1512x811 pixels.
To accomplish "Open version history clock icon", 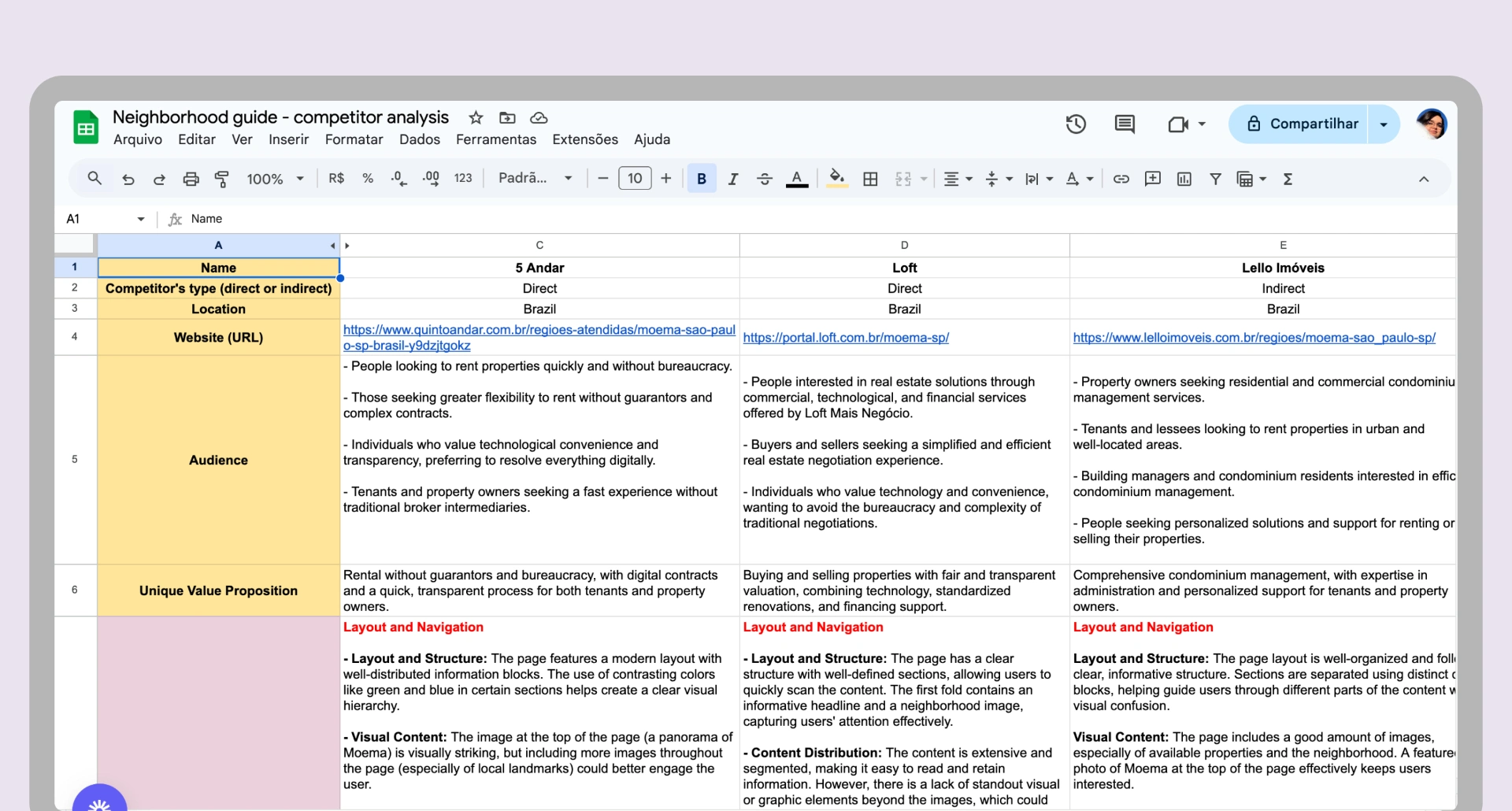I will [x=1076, y=124].
